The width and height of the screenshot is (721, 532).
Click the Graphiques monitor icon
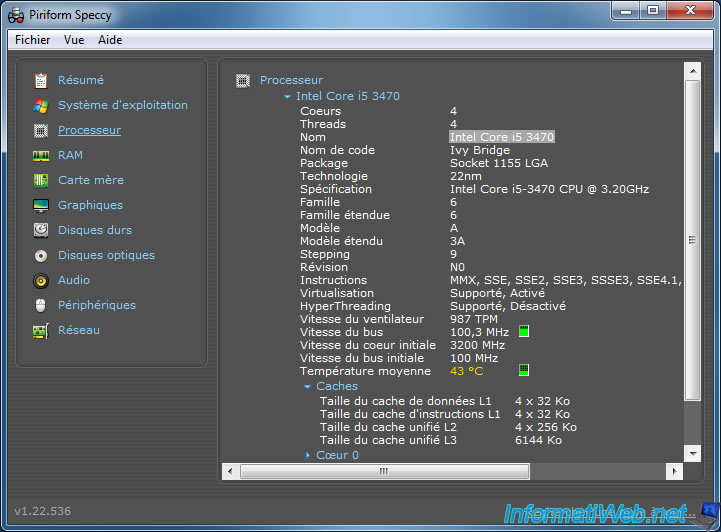point(41,206)
